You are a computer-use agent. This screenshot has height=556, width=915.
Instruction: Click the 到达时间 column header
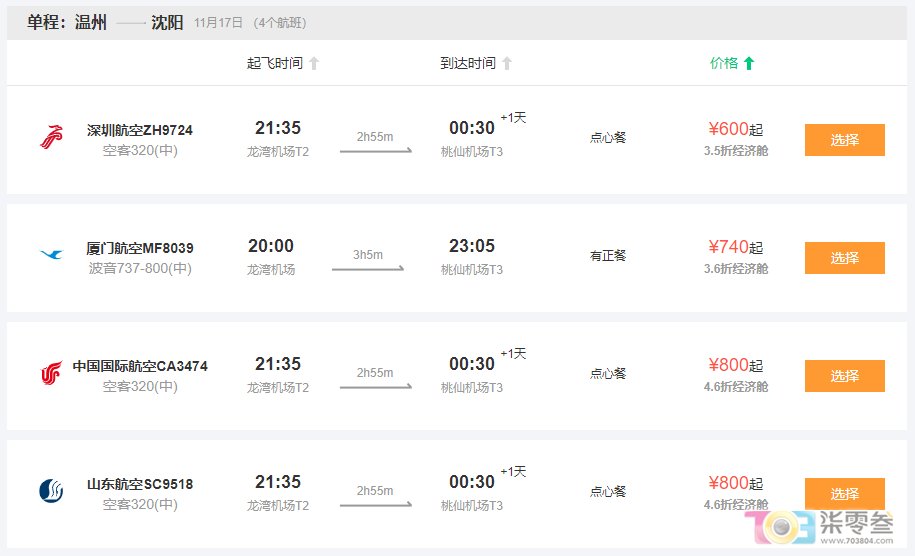[467, 64]
